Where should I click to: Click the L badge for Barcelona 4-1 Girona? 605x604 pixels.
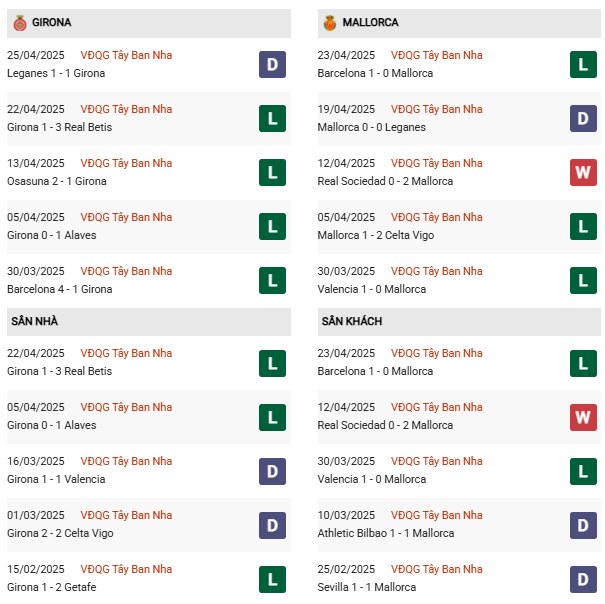[x=272, y=281]
